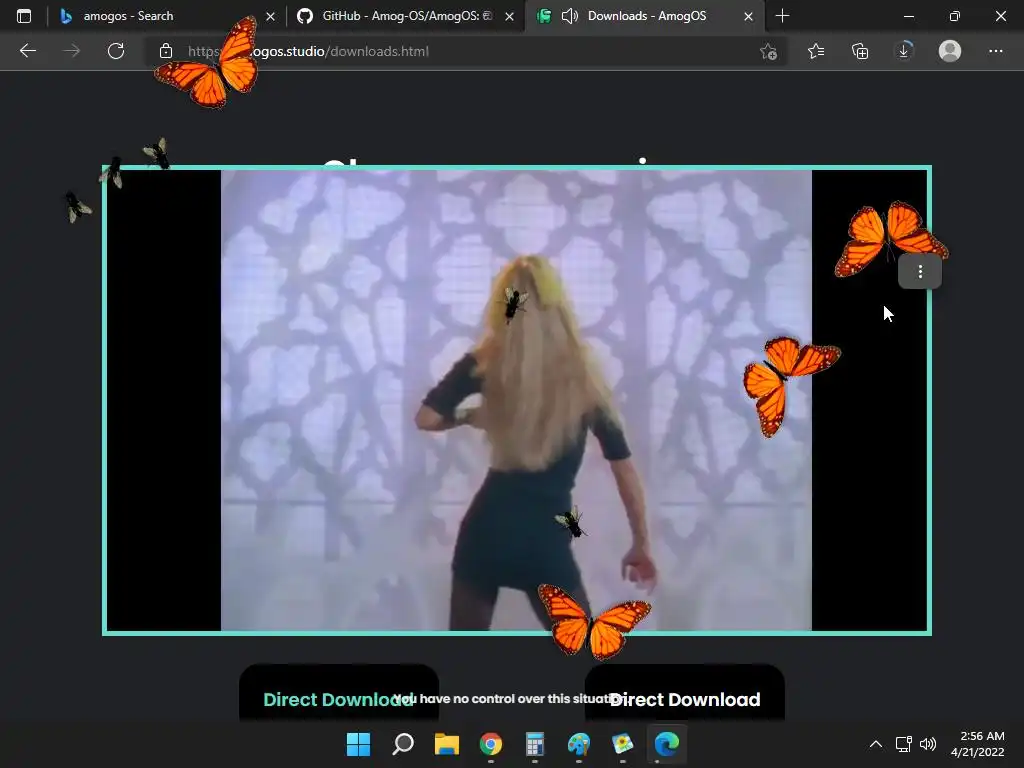Open Google Chrome from the taskbar
The height and width of the screenshot is (768, 1024).
[x=491, y=744]
